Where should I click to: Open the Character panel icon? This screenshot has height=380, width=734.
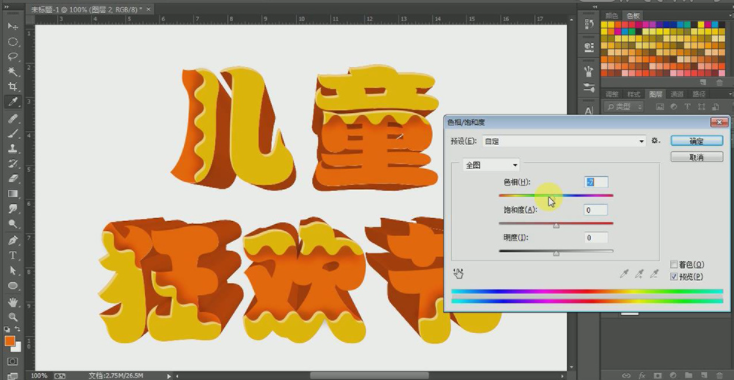click(x=589, y=110)
